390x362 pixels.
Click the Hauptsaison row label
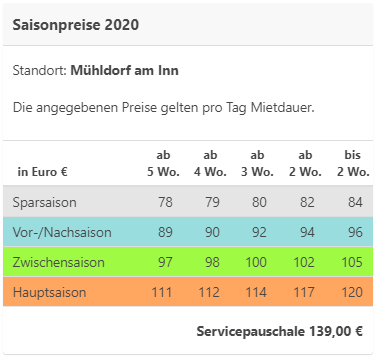coord(50,292)
